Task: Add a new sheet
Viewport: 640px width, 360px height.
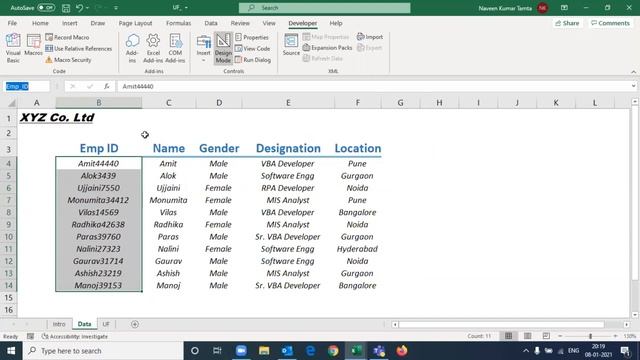Action: tap(135, 324)
